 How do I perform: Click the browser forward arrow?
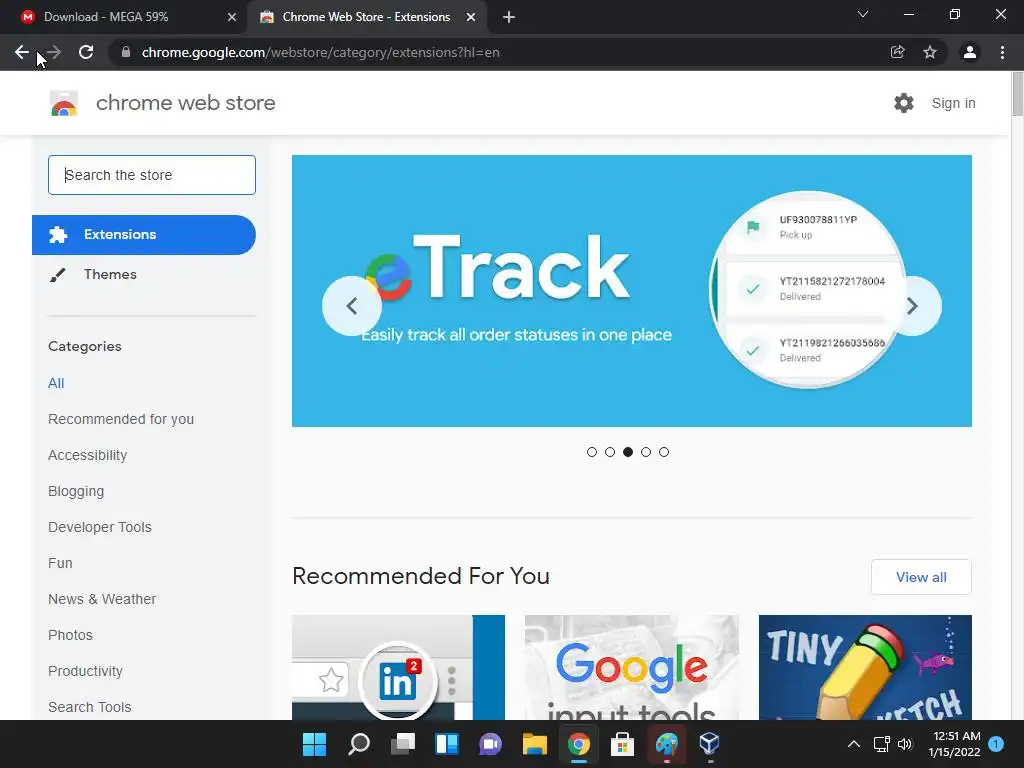pos(54,52)
